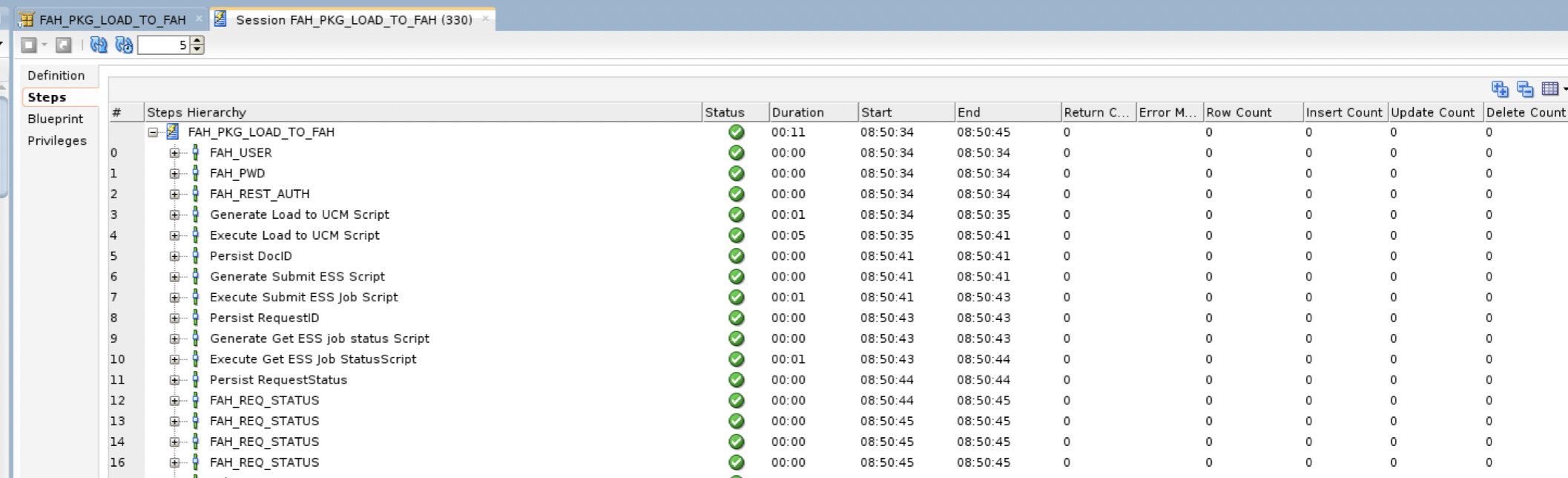Click the refresh interval field showing 5

click(164, 45)
